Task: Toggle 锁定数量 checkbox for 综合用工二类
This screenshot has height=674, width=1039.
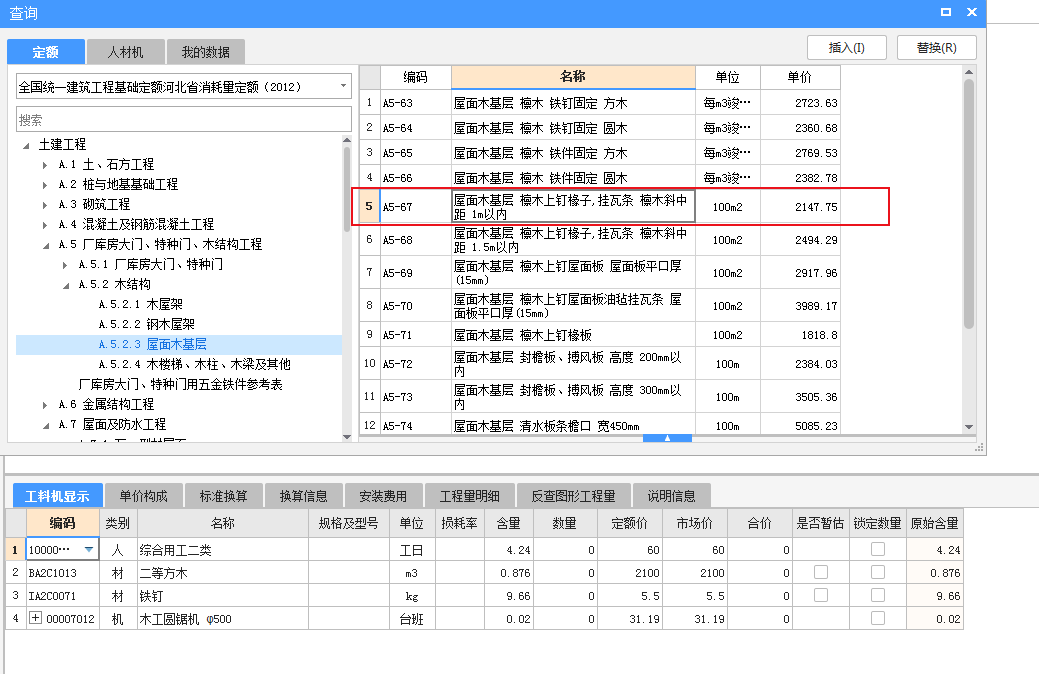Action: coord(877,549)
